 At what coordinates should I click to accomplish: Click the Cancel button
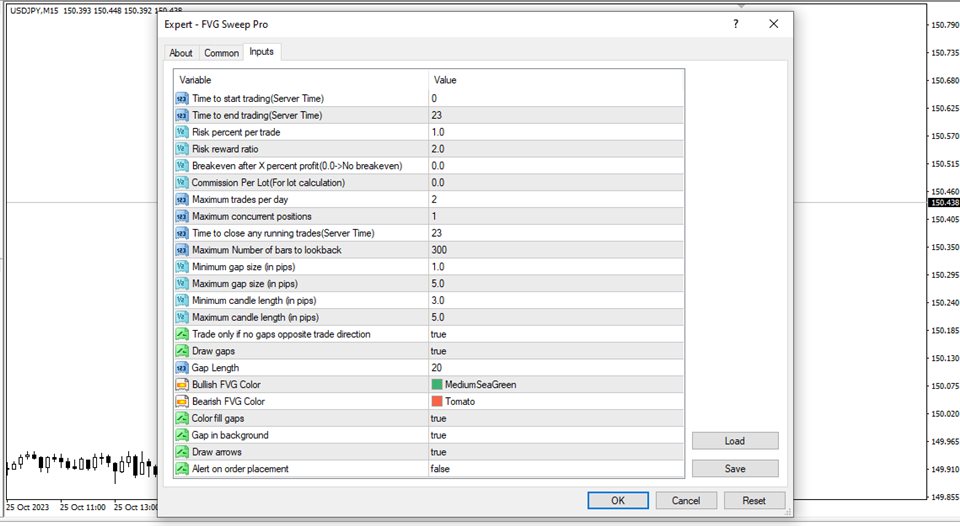686,500
